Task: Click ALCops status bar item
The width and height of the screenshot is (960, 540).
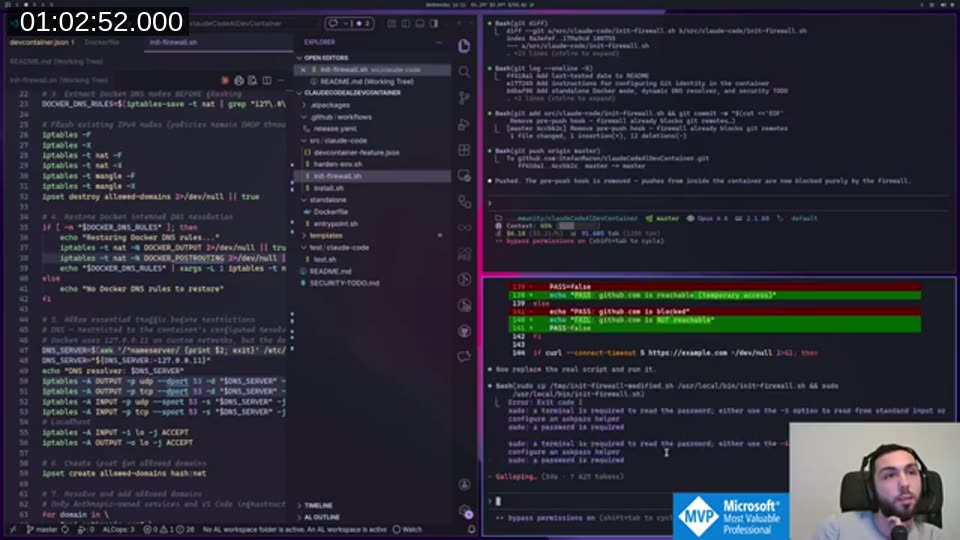Action: pos(118,530)
